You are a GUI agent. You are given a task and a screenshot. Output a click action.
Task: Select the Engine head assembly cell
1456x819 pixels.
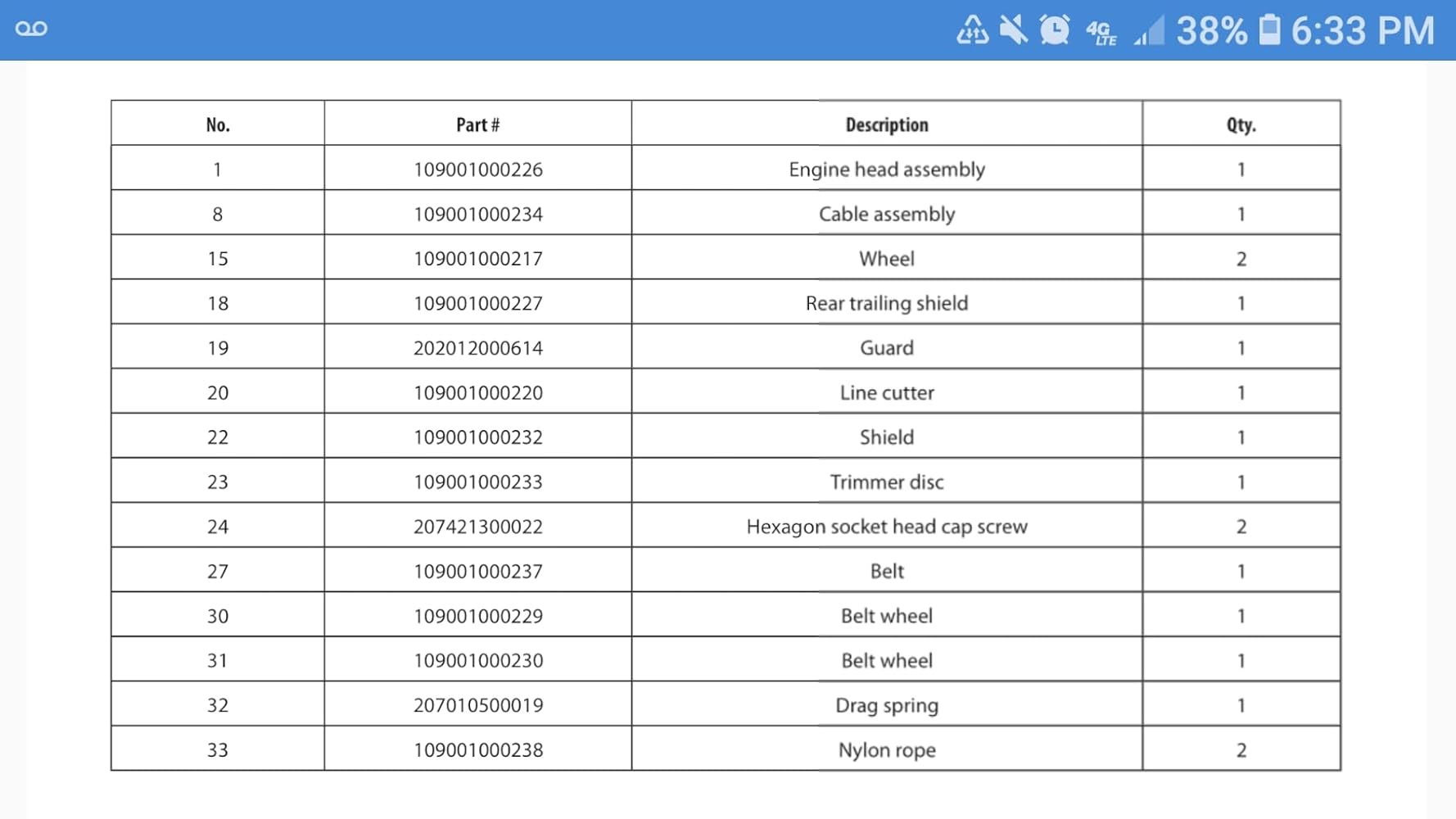(886, 170)
